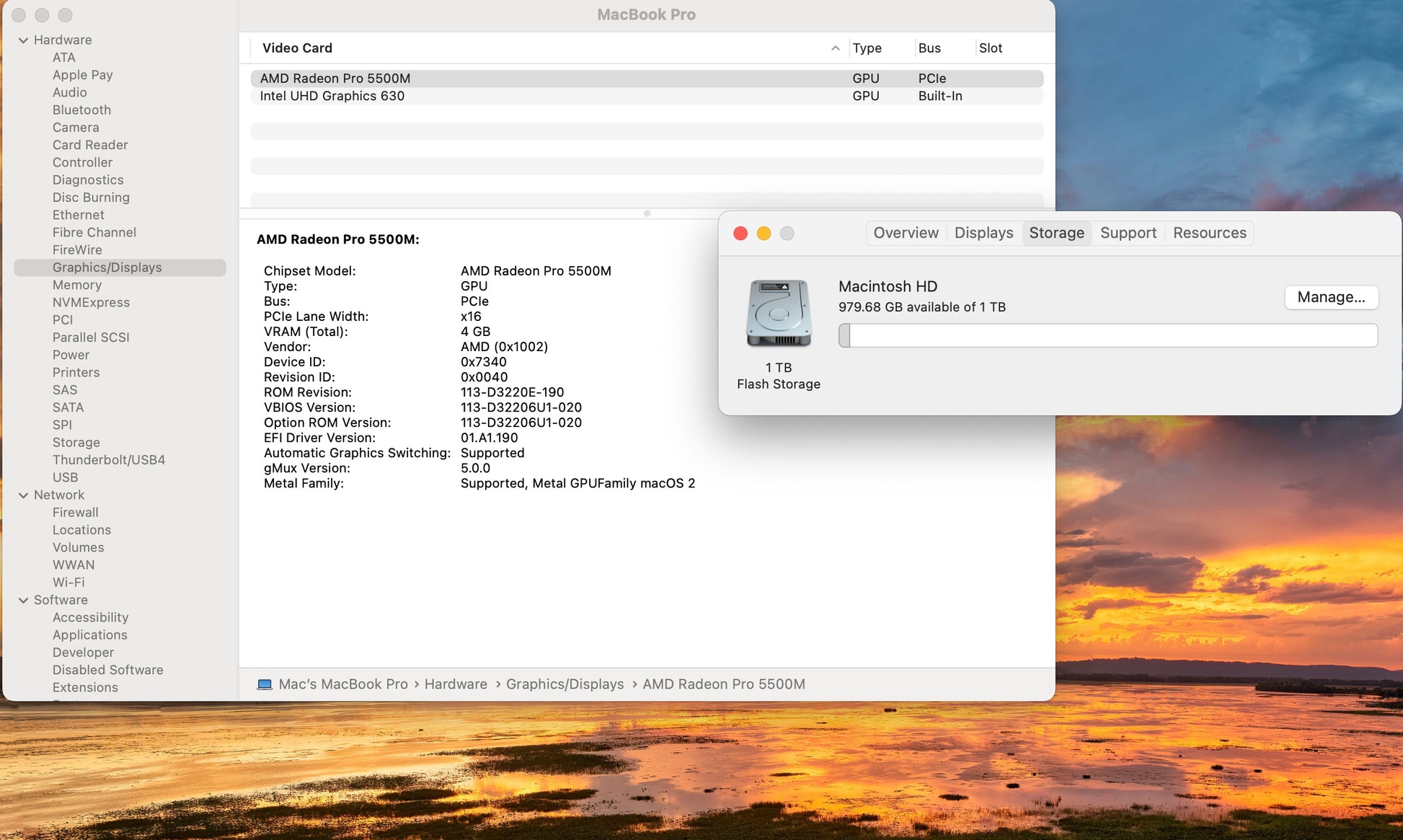Click the Manage... storage button

click(1330, 297)
